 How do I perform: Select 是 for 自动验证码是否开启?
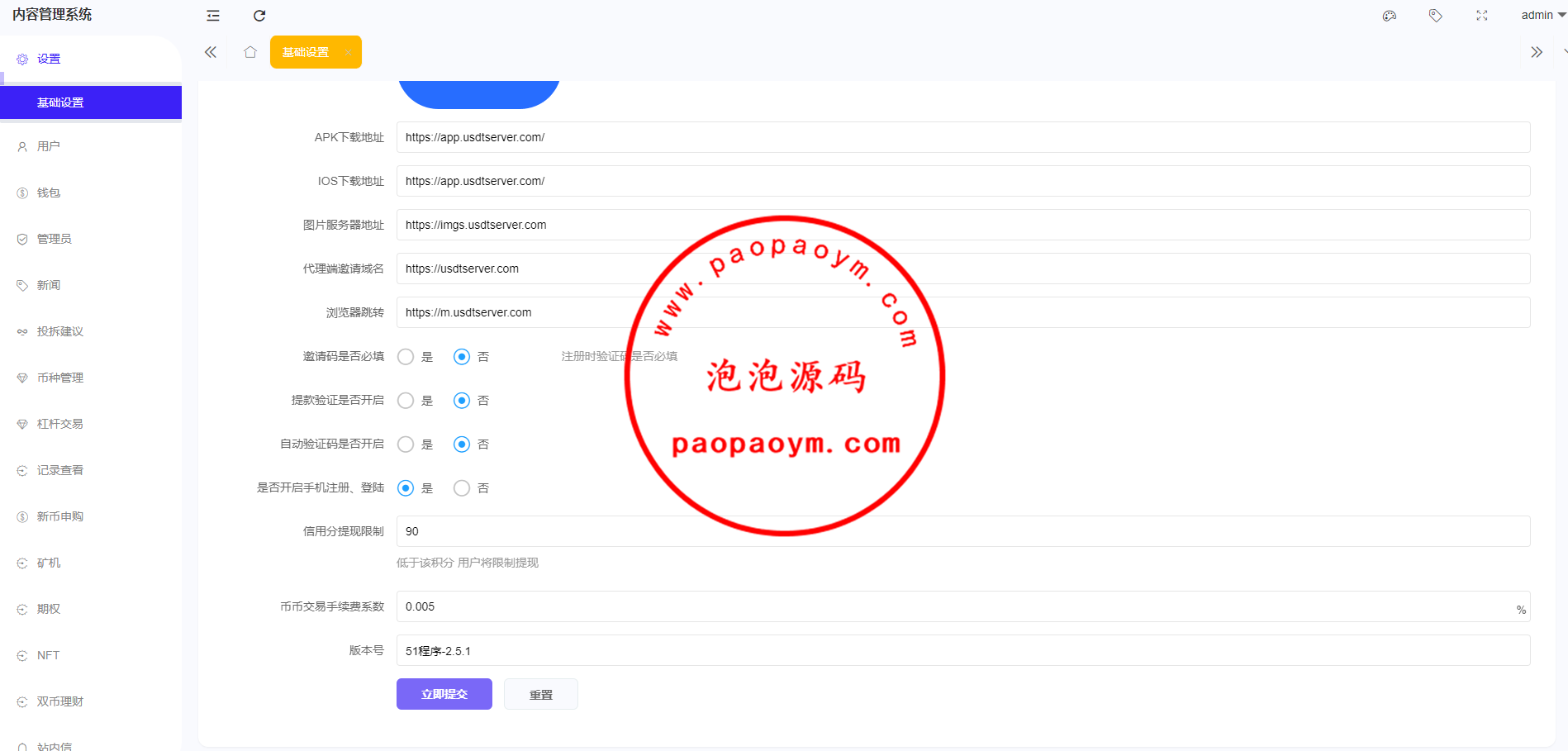pyautogui.click(x=406, y=444)
